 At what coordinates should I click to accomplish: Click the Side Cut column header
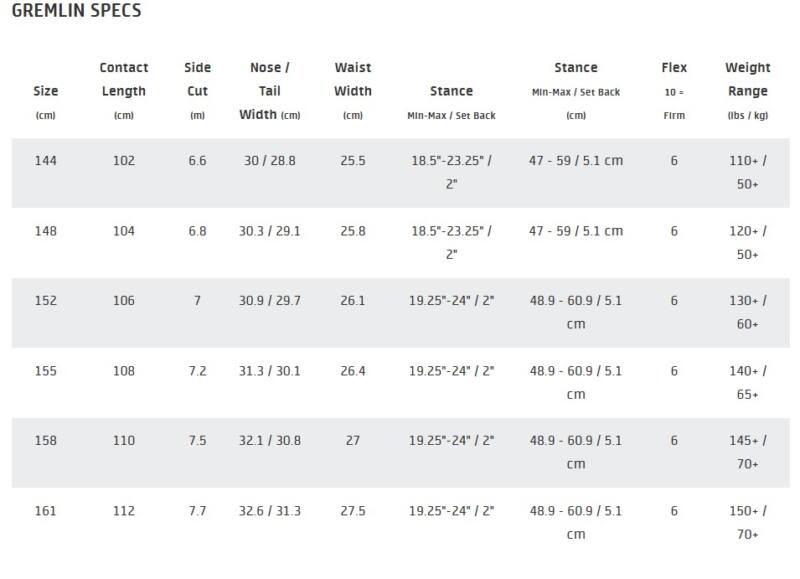[x=198, y=79]
